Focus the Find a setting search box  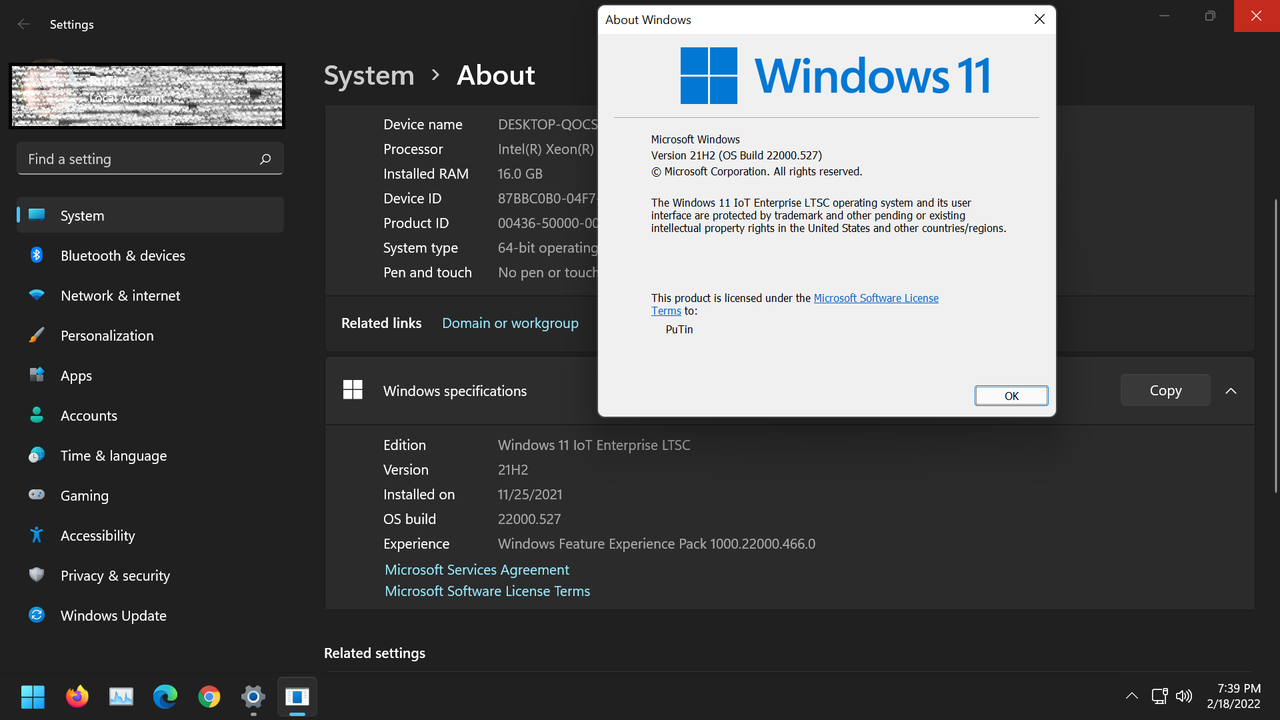(x=150, y=159)
